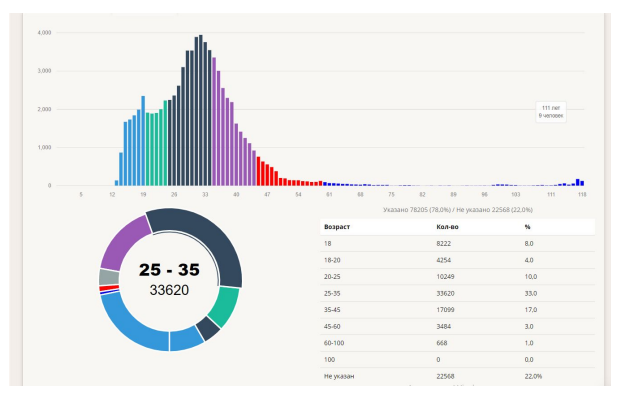Click the 17.0 percent cell
Image resolution: width=623 pixels, height=405 pixels.
coord(530,310)
